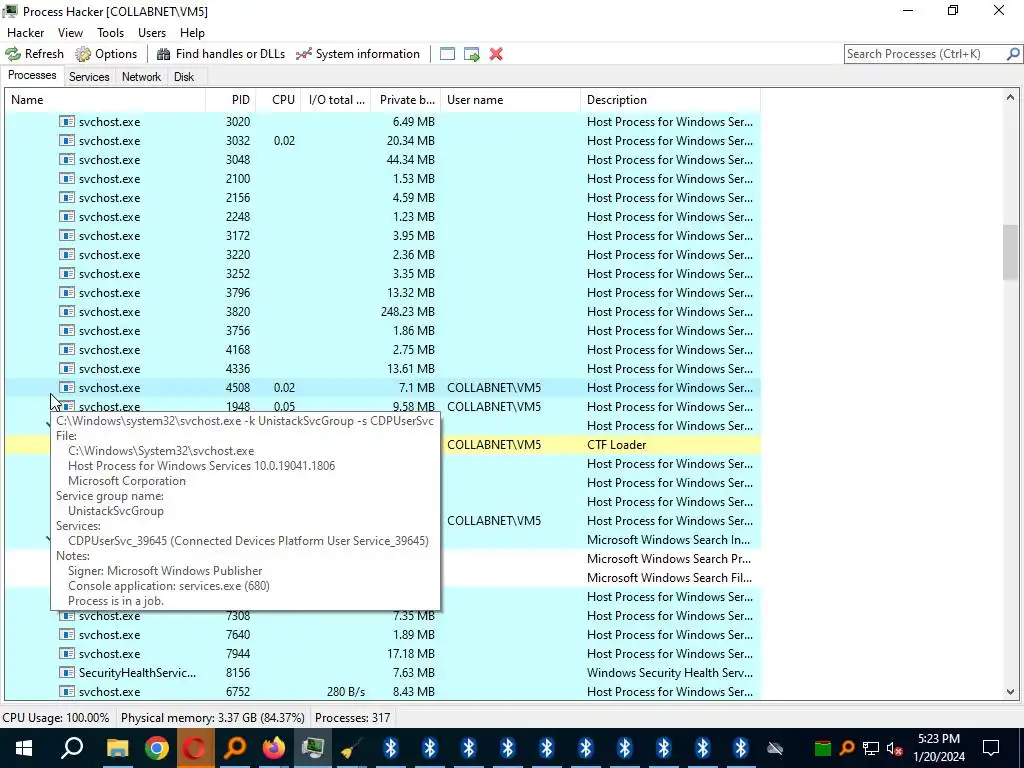
Task: Click the scrollbar down arrow
Action: (x=1010, y=692)
